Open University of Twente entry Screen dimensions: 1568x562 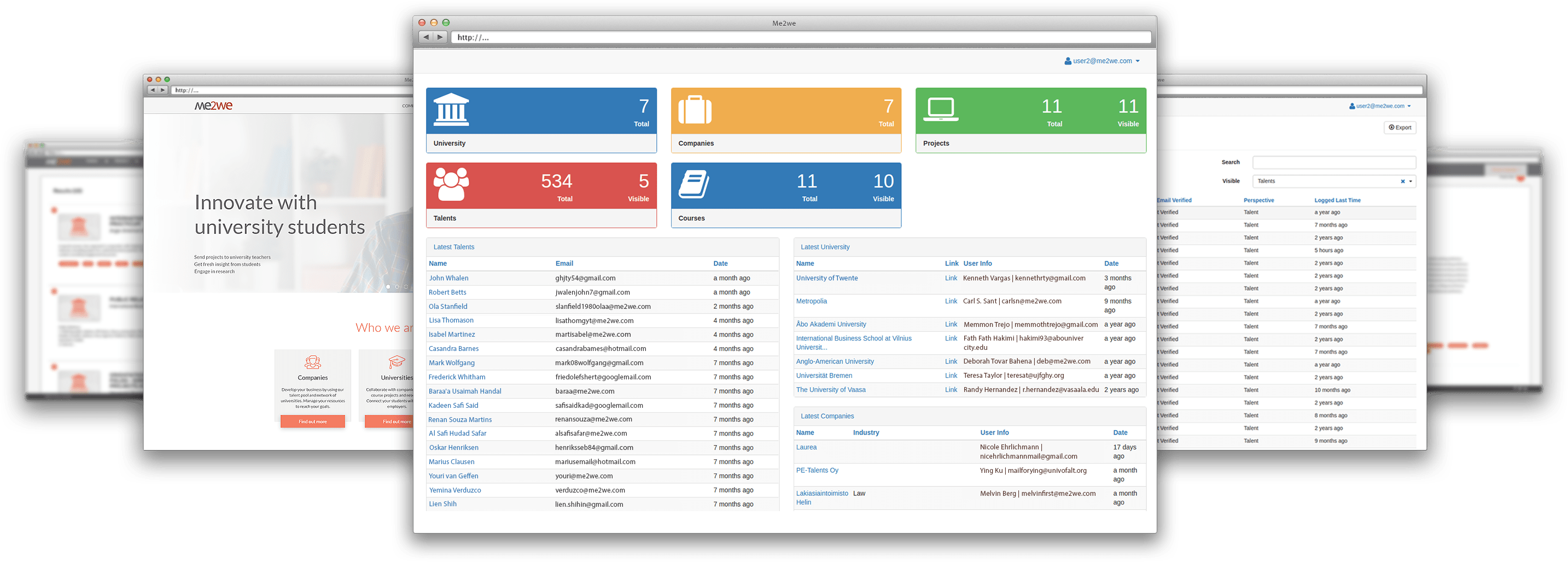tap(826, 278)
